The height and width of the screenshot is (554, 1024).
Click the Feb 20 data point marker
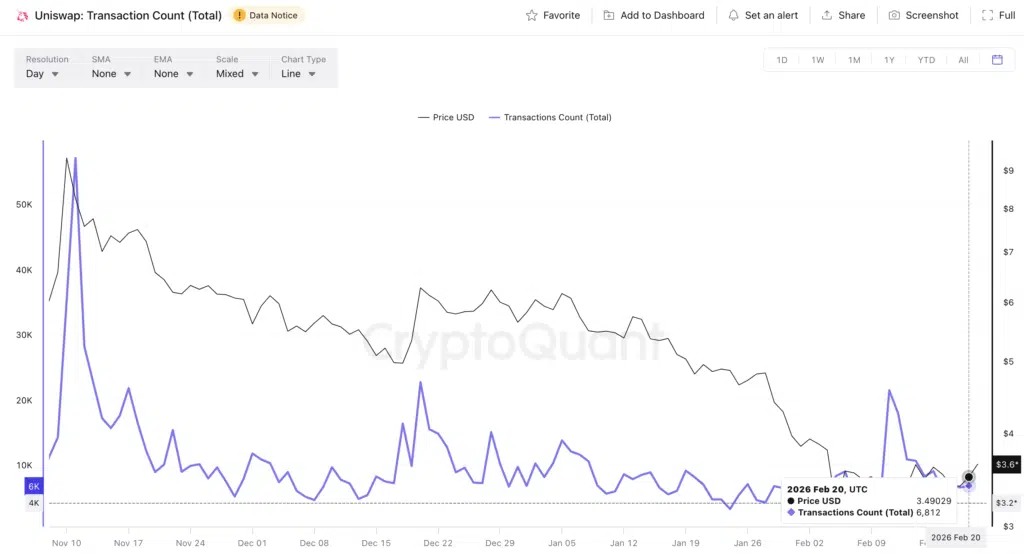click(x=968, y=477)
